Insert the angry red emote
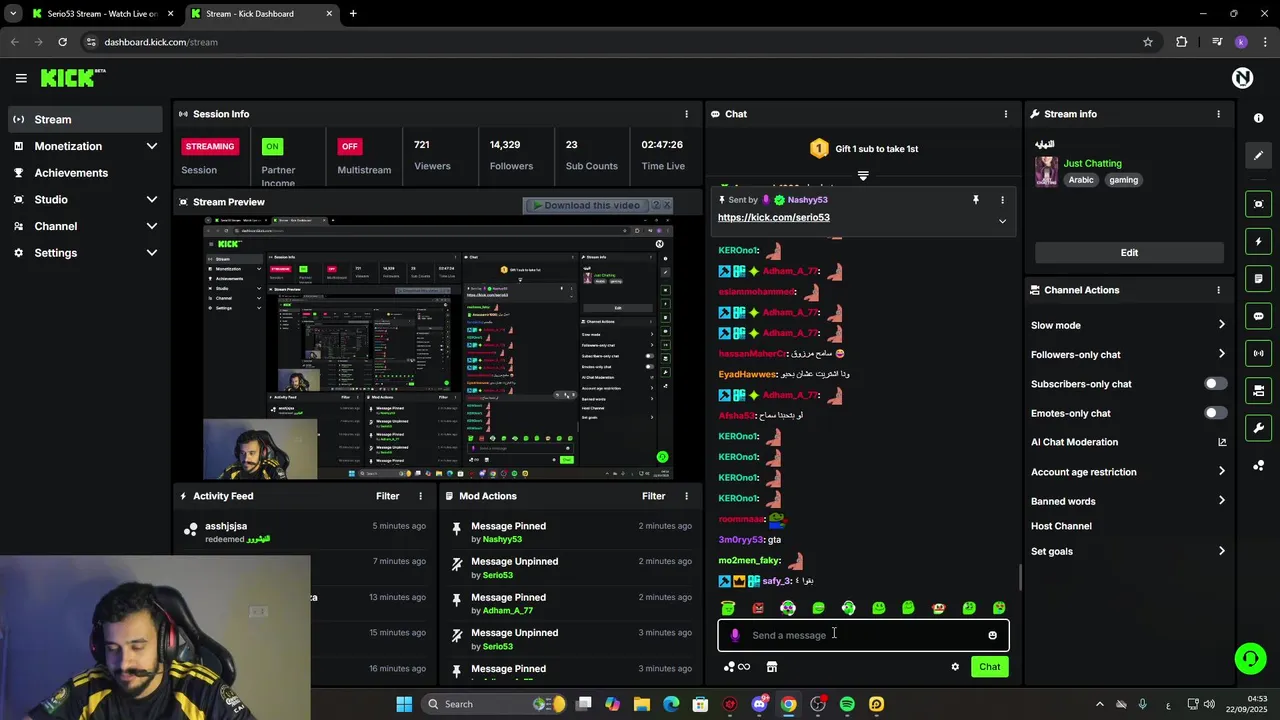The width and height of the screenshot is (1280, 720). pyautogui.click(x=758, y=608)
